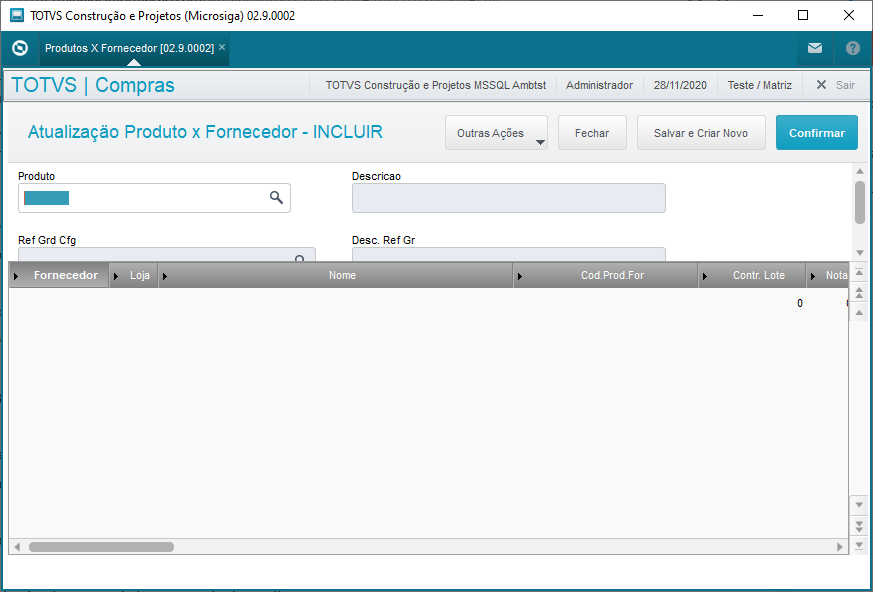Click the Fornecedor column header arrow
This screenshot has width=873, height=592.
17,276
